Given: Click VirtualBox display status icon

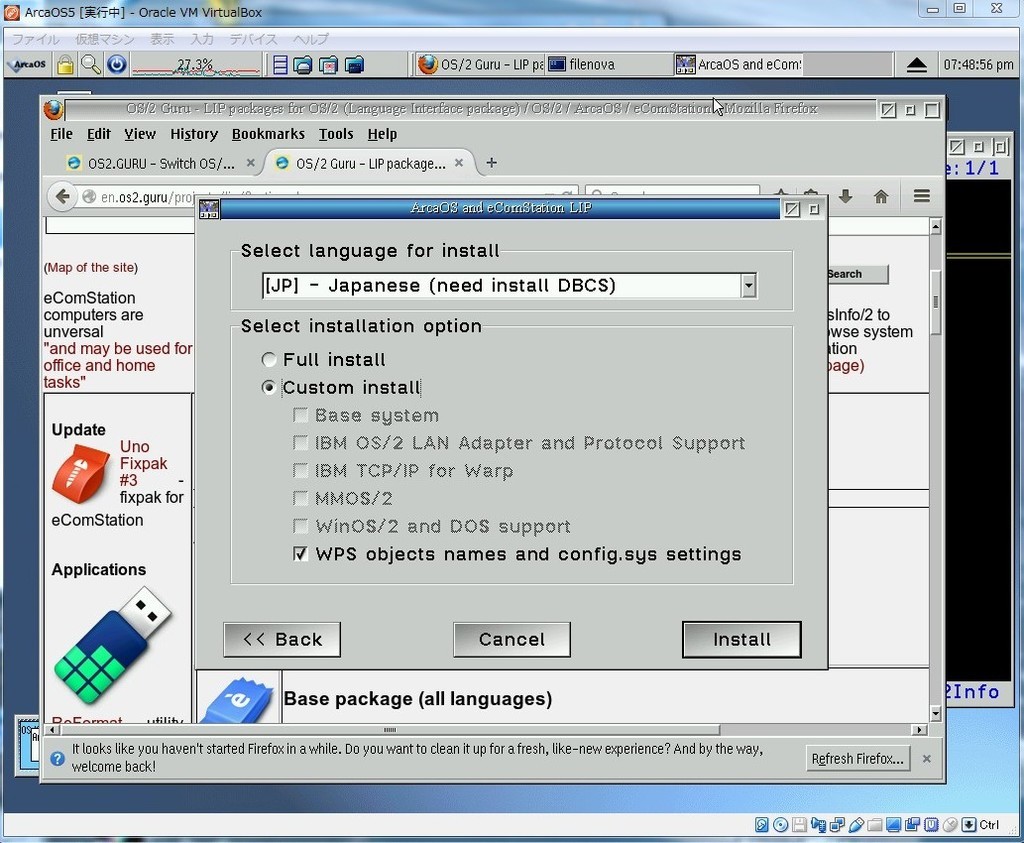Looking at the screenshot, I should pos(893,825).
